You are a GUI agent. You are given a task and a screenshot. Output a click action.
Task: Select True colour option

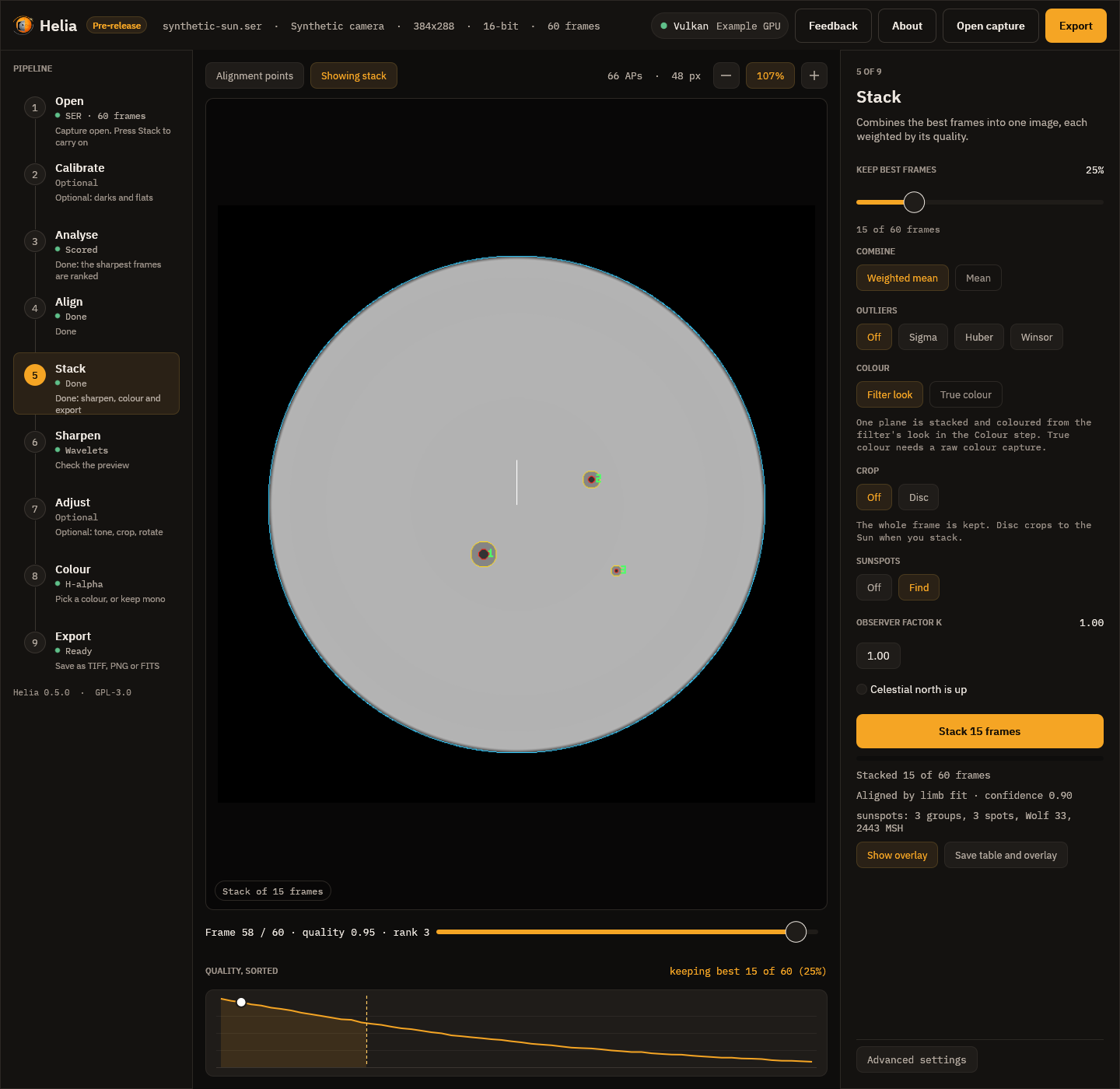pyautogui.click(x=965, y=394)
